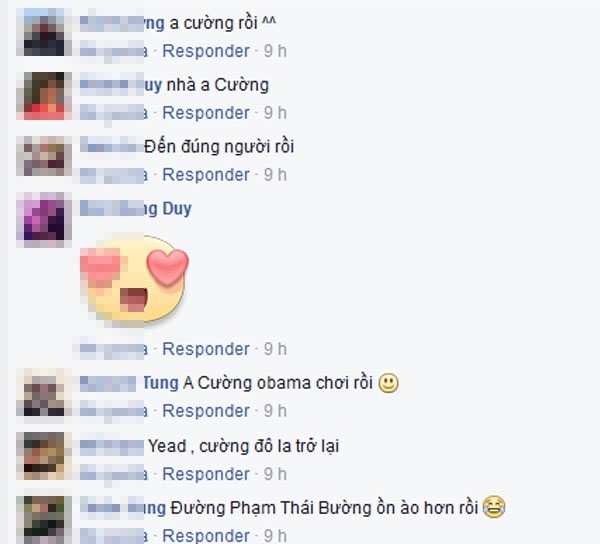Open the purple avatar beside the sticker comment
Screen dimensions: 600x544
44,220
